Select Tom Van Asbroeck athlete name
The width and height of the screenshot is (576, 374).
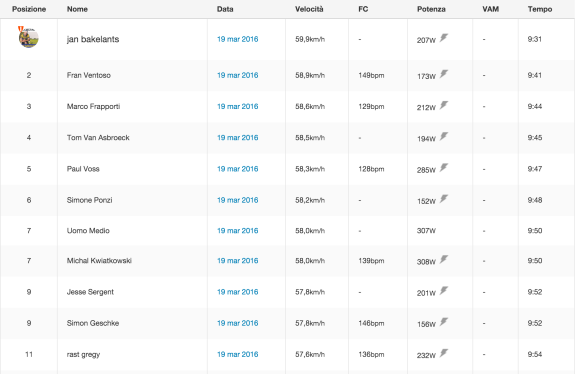pyautogui.click(x=98, y=138)
